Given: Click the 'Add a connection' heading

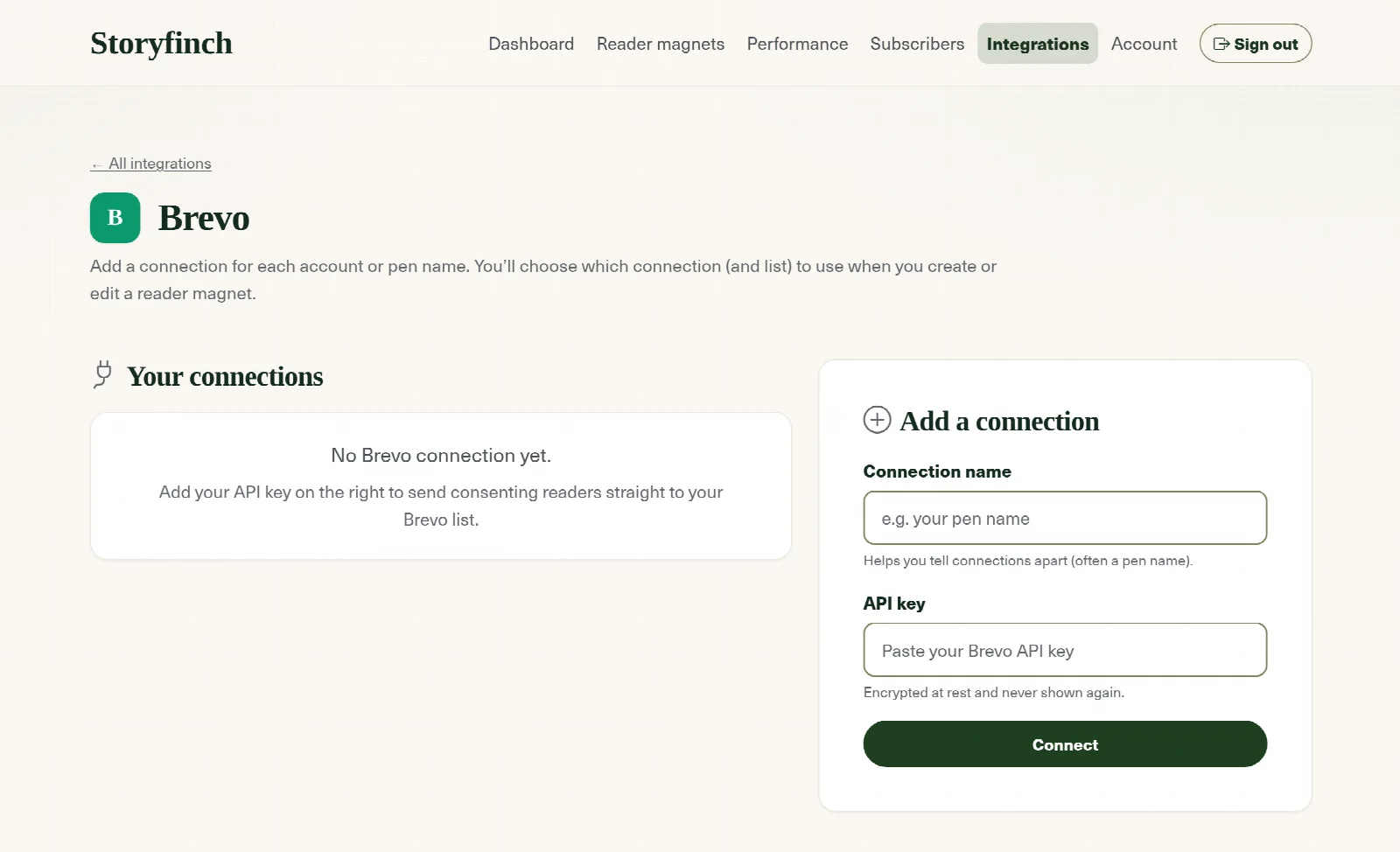Looking at the screenshot, I should pos(999,421).
